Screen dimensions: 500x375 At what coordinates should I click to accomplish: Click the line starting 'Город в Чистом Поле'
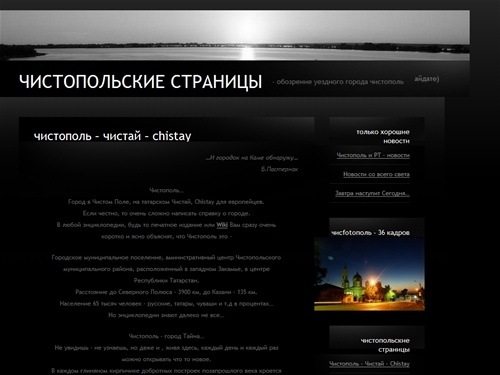pos(166,202)
